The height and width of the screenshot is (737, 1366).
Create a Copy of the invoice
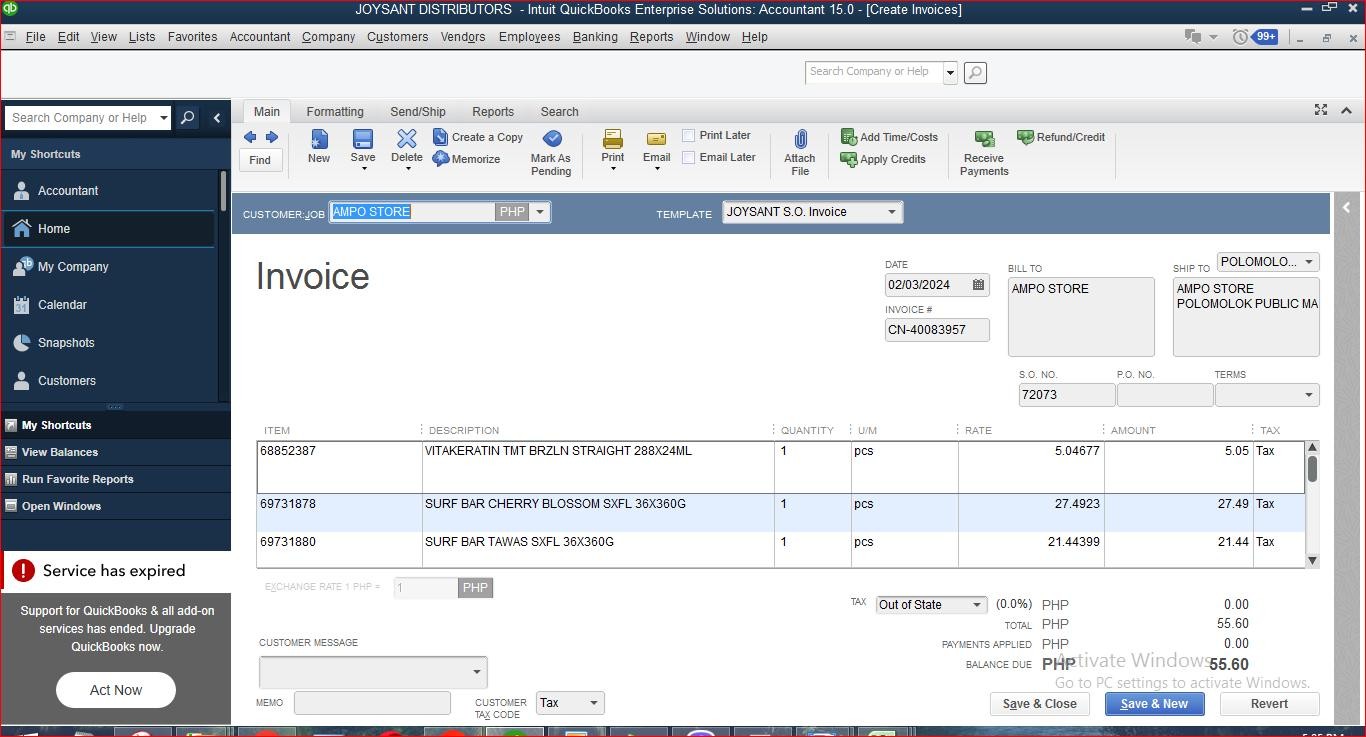(x=478, y=137)
